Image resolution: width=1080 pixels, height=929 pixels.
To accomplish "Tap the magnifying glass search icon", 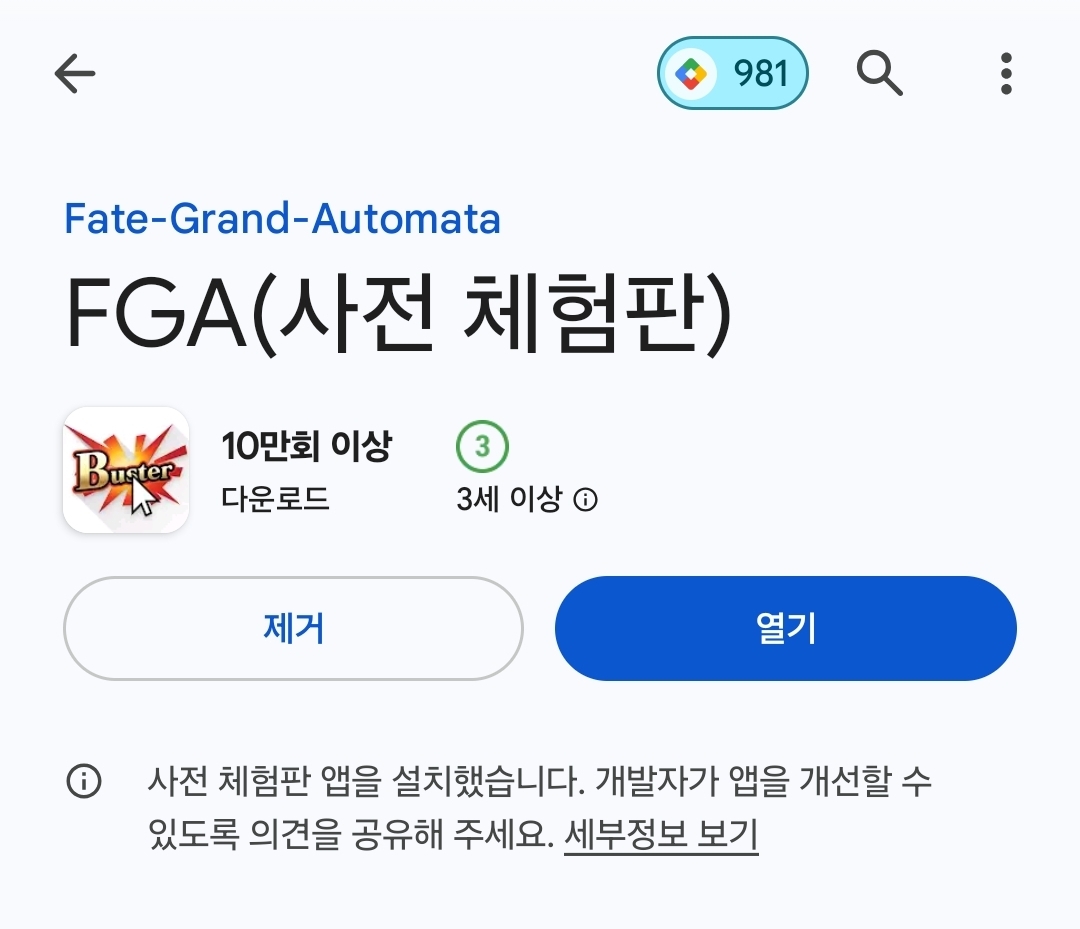I will point(880,73).
